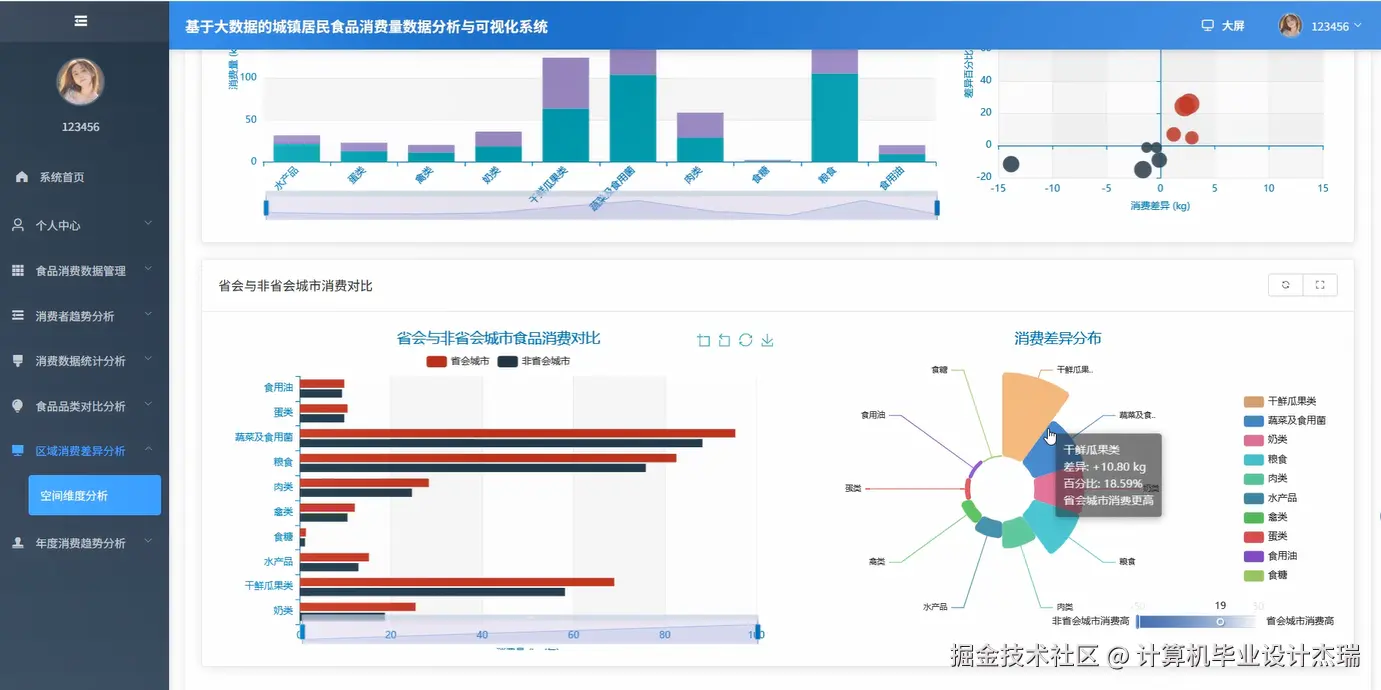Screen dimensions: 1381x690
Task: Click zoom reset icon in bar chart toolbox
Action: (x=724, y=340)
